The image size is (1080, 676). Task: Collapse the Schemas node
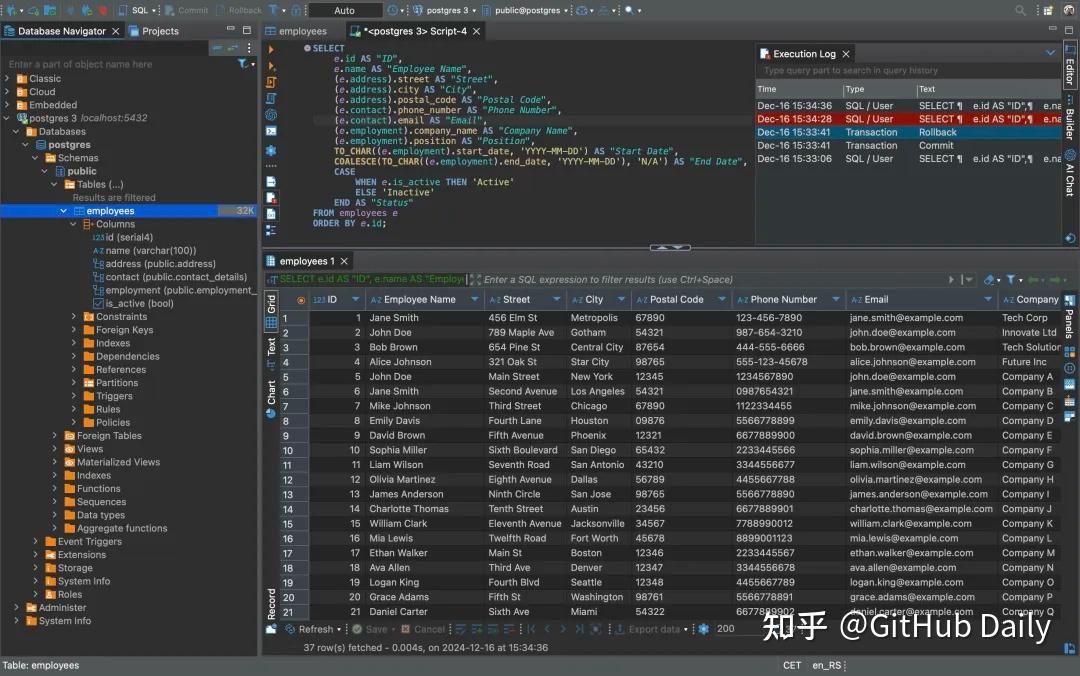click(x=36, y=158)
